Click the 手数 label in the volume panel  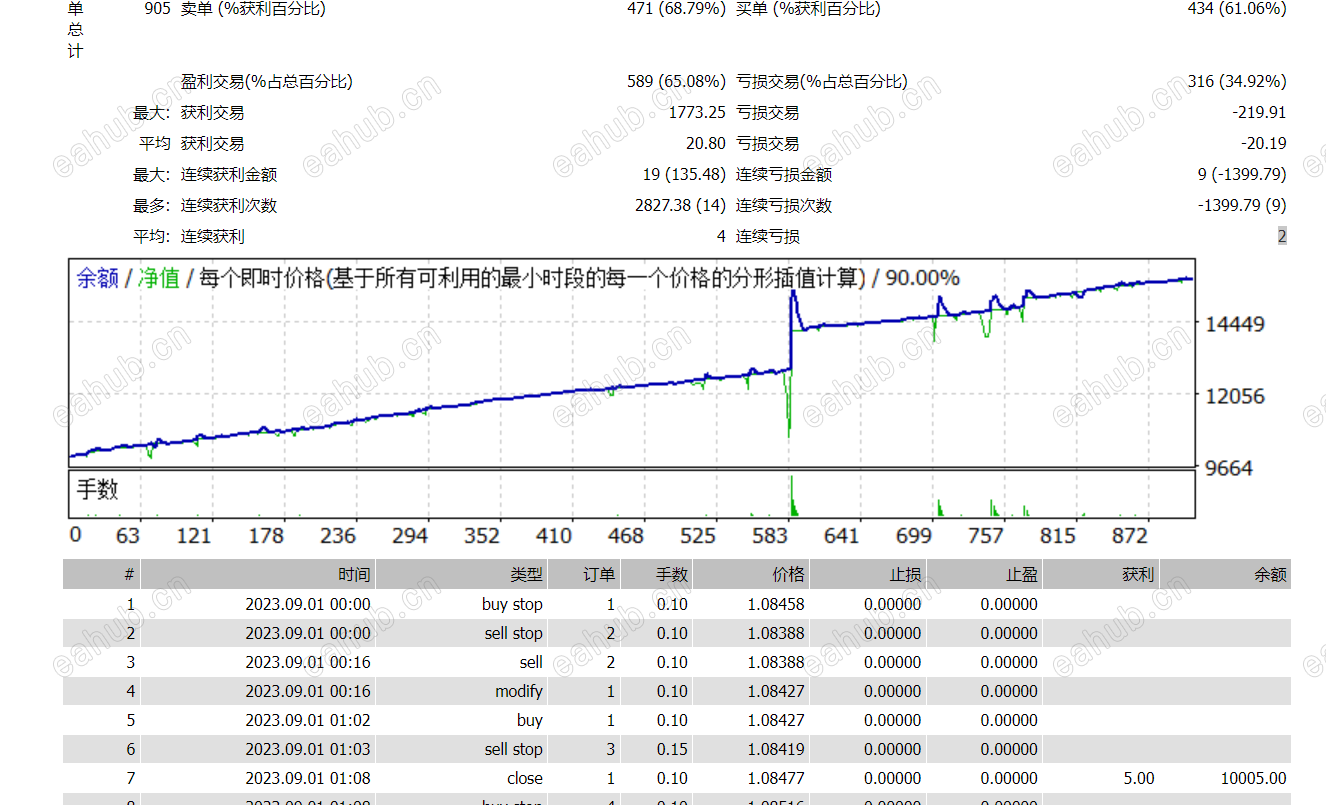click(97, 489)
